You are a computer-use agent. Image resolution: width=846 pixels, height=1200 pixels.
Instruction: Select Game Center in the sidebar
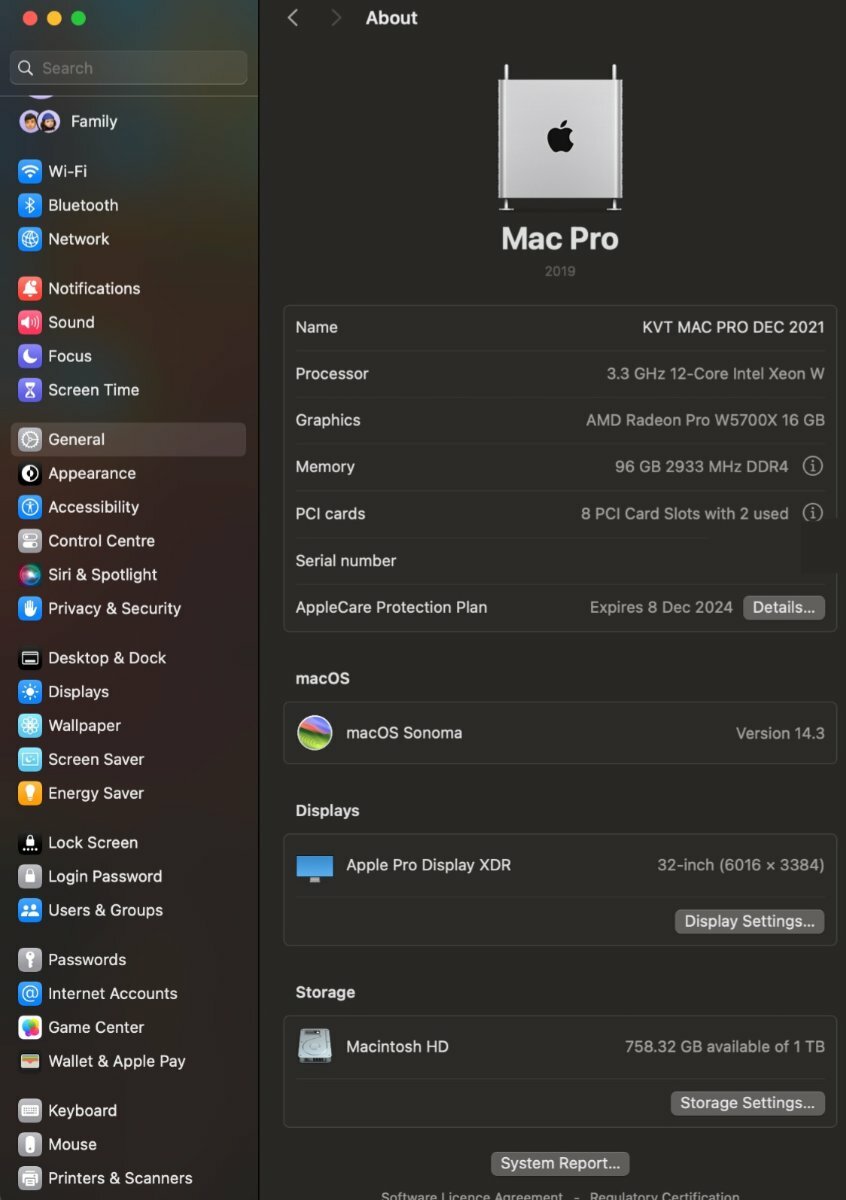128,1028
